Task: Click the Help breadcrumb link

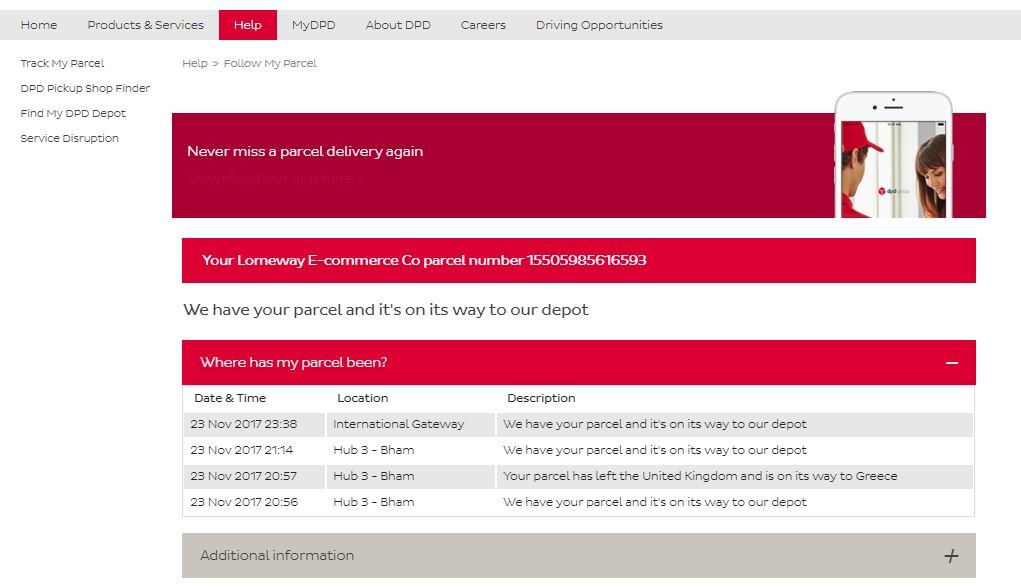Action: [x=195, y=63]
